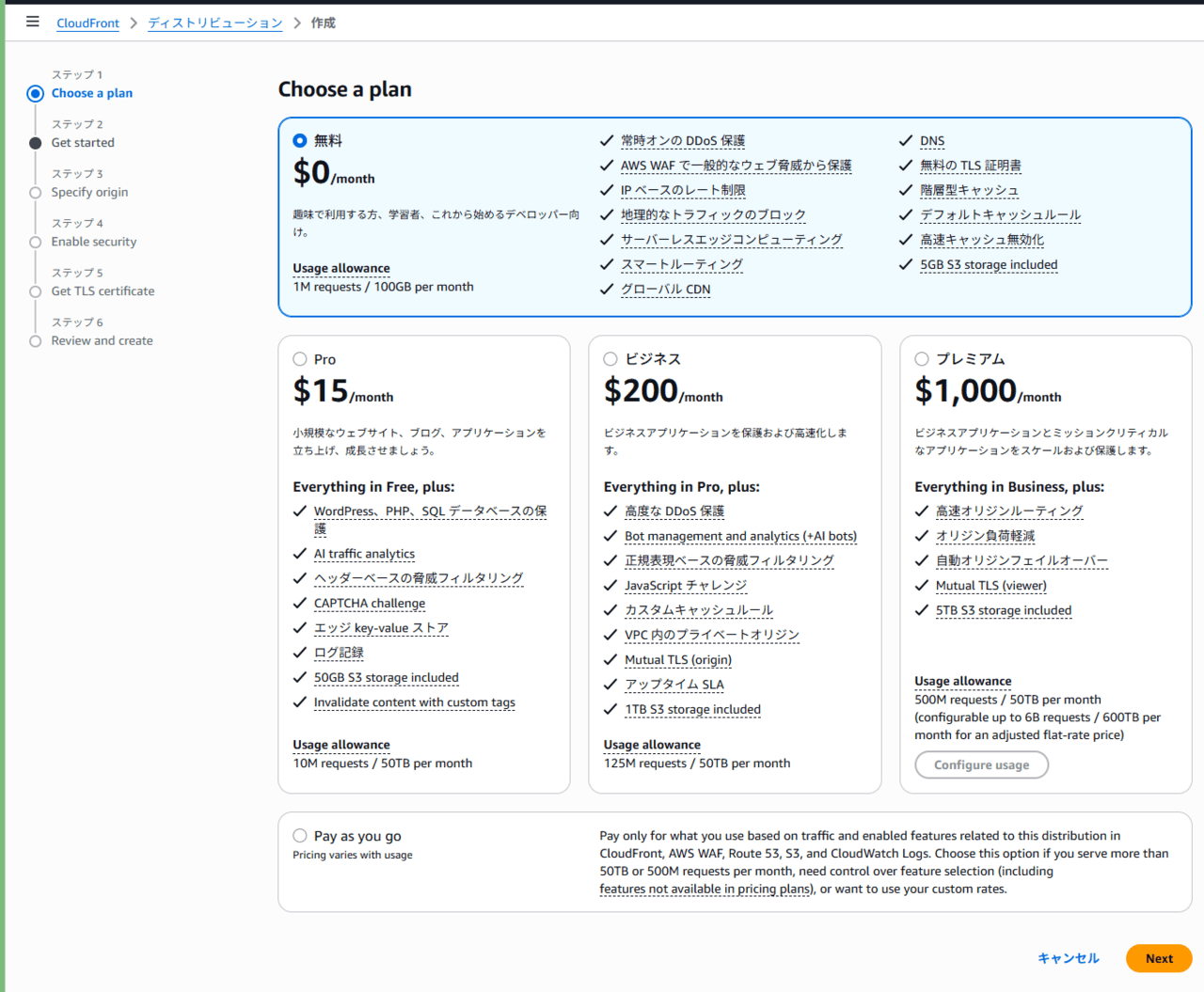
Task: Click 階層型キャッシュ feature
Action: click(970, 191)
